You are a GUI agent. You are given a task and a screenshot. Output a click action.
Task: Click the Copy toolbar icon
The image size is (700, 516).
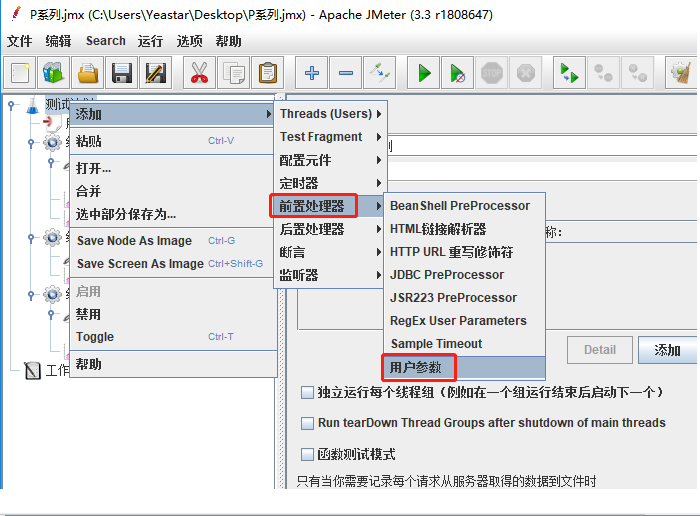(233, 73)
